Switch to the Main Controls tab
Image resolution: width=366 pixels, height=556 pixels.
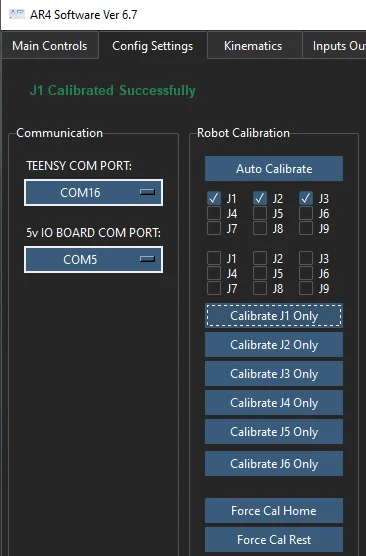[50, 46]
